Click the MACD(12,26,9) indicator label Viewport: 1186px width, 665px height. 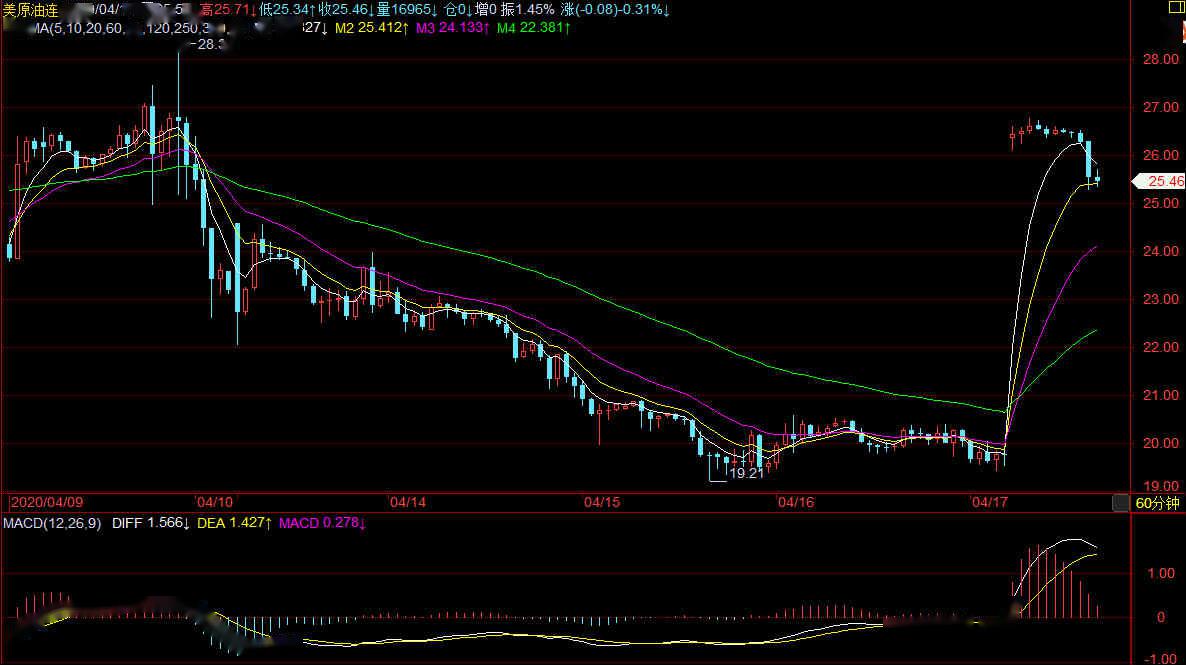[x=52, y=523]
